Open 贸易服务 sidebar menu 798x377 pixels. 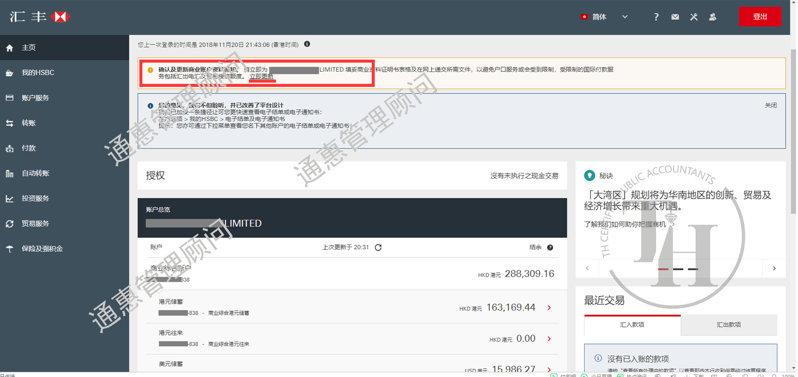pos(64,223)
